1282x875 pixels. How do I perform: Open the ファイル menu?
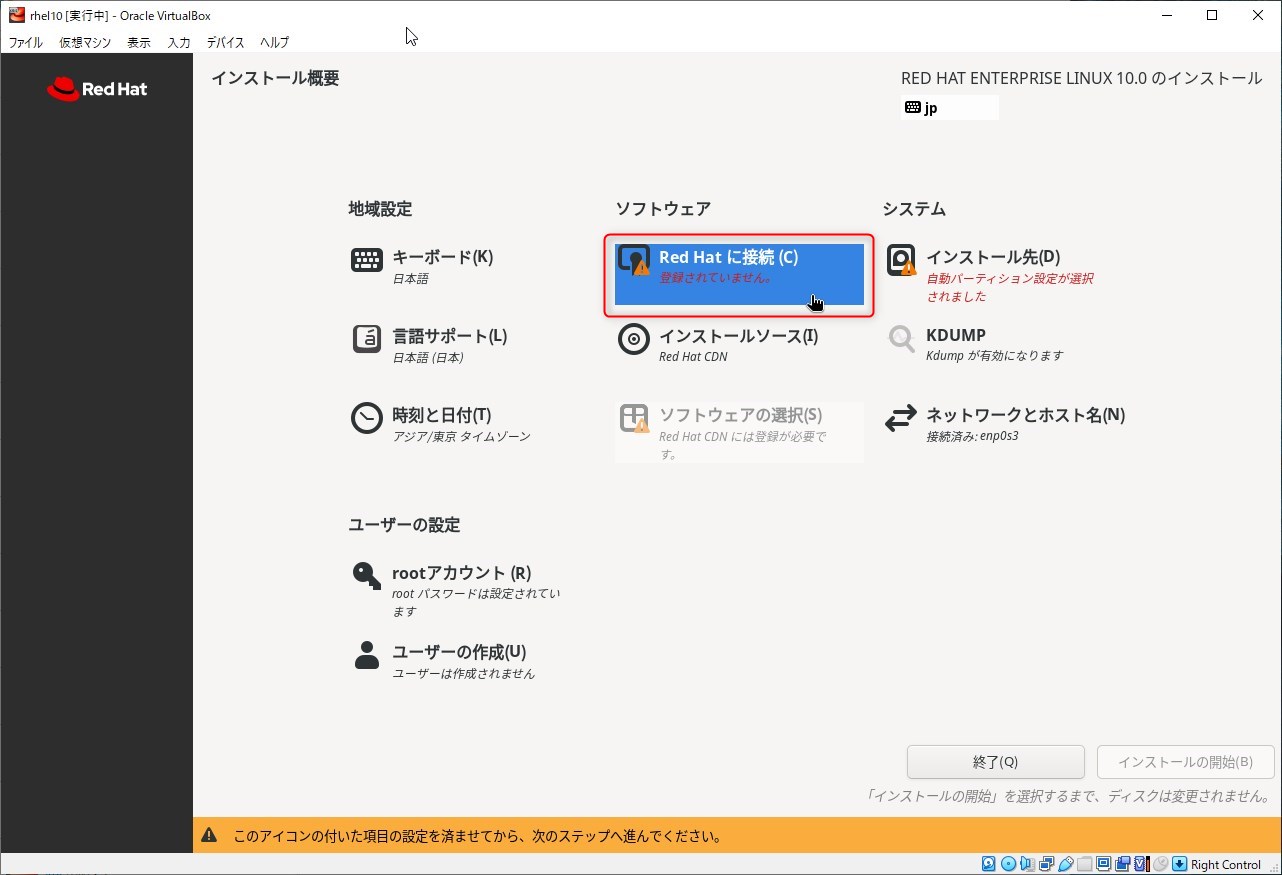(25, 43)
